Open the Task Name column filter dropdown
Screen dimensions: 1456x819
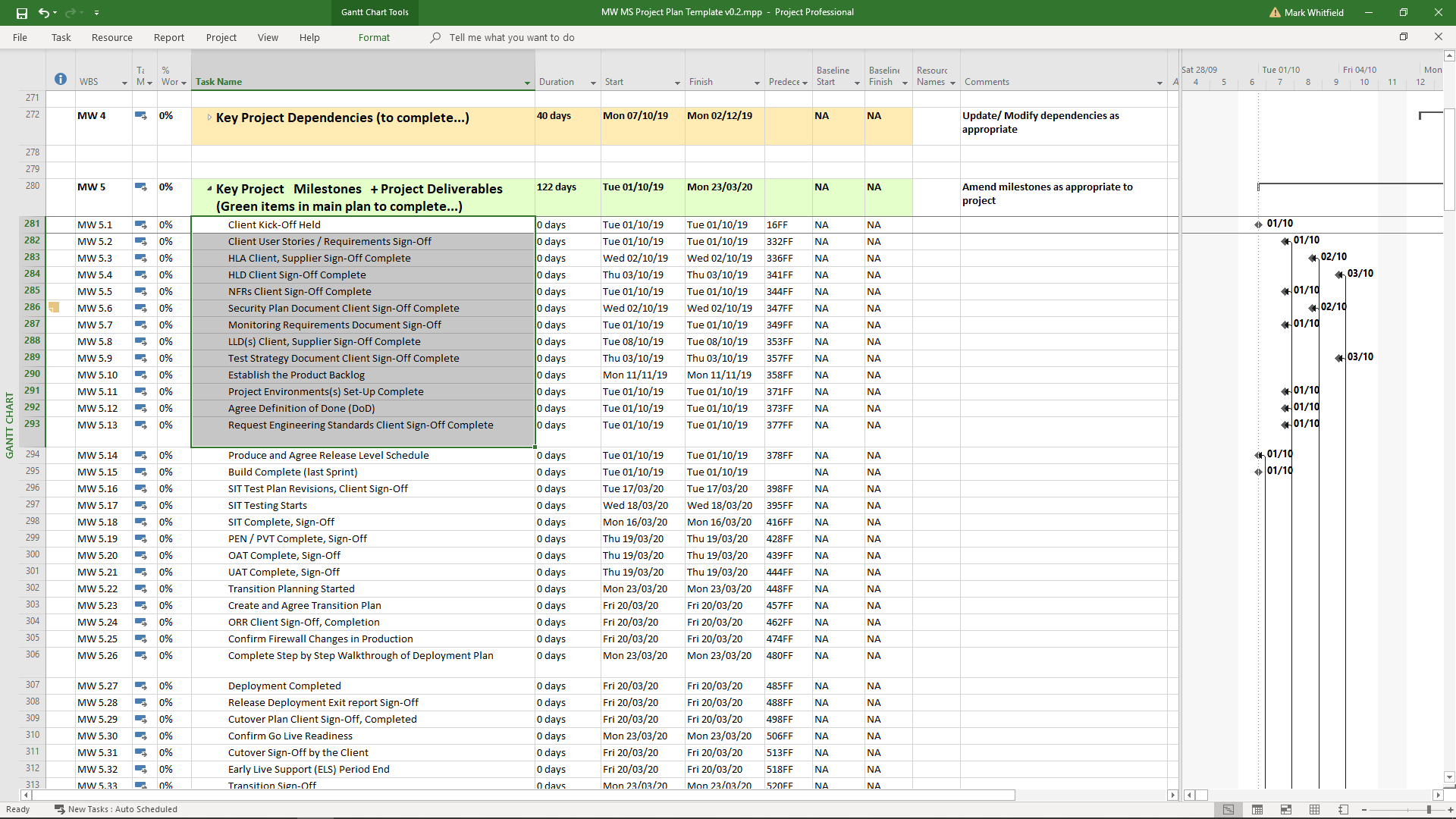click(x=527, y=83)
